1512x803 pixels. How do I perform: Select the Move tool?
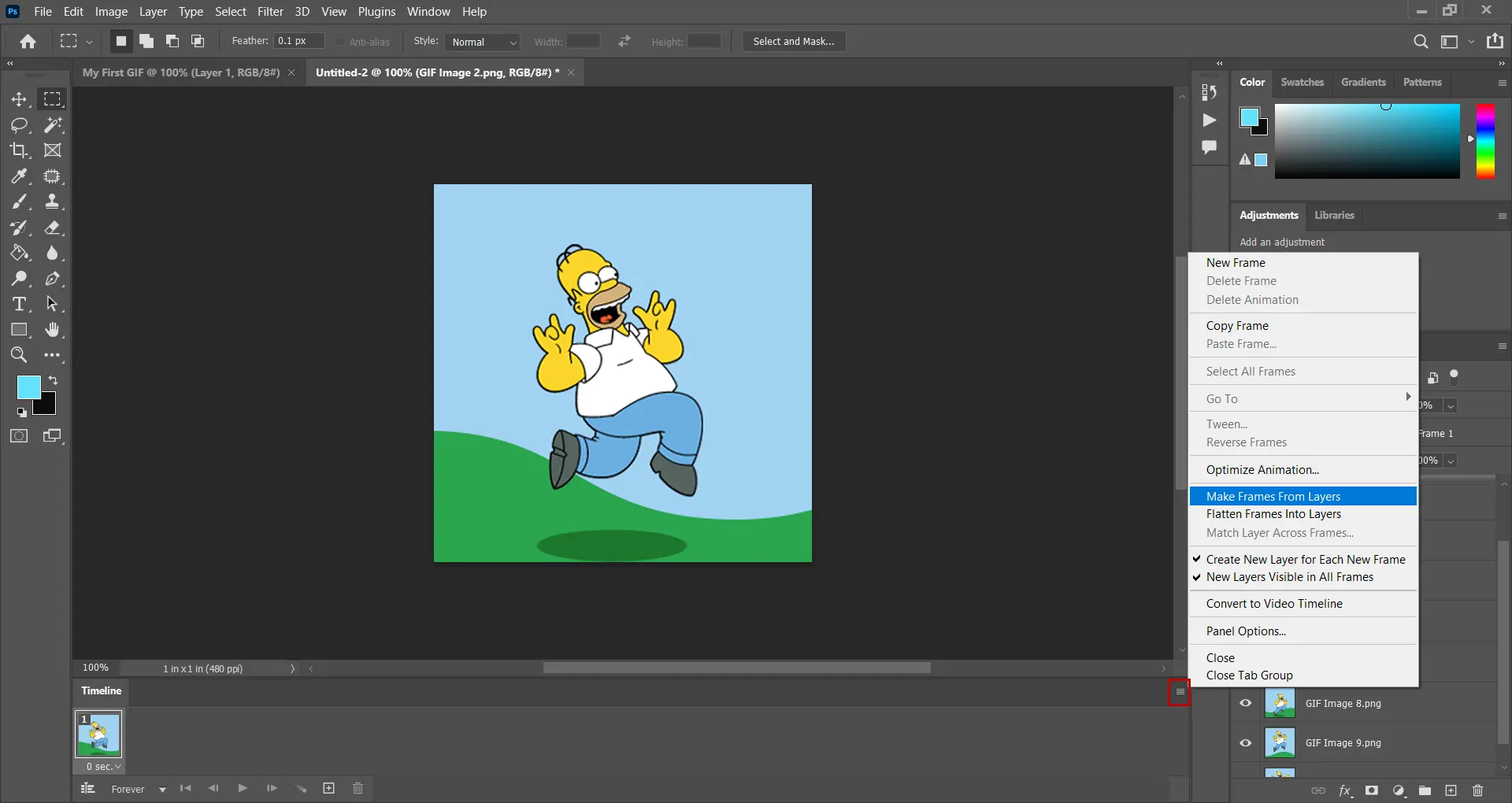pos(19,99)
